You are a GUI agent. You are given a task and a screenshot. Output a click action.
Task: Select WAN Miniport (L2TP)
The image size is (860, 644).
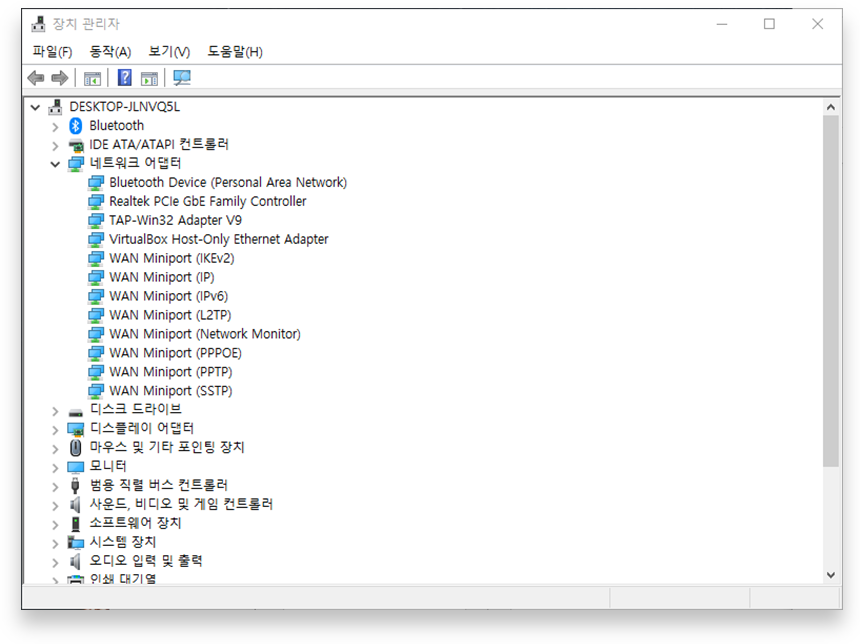170,315
